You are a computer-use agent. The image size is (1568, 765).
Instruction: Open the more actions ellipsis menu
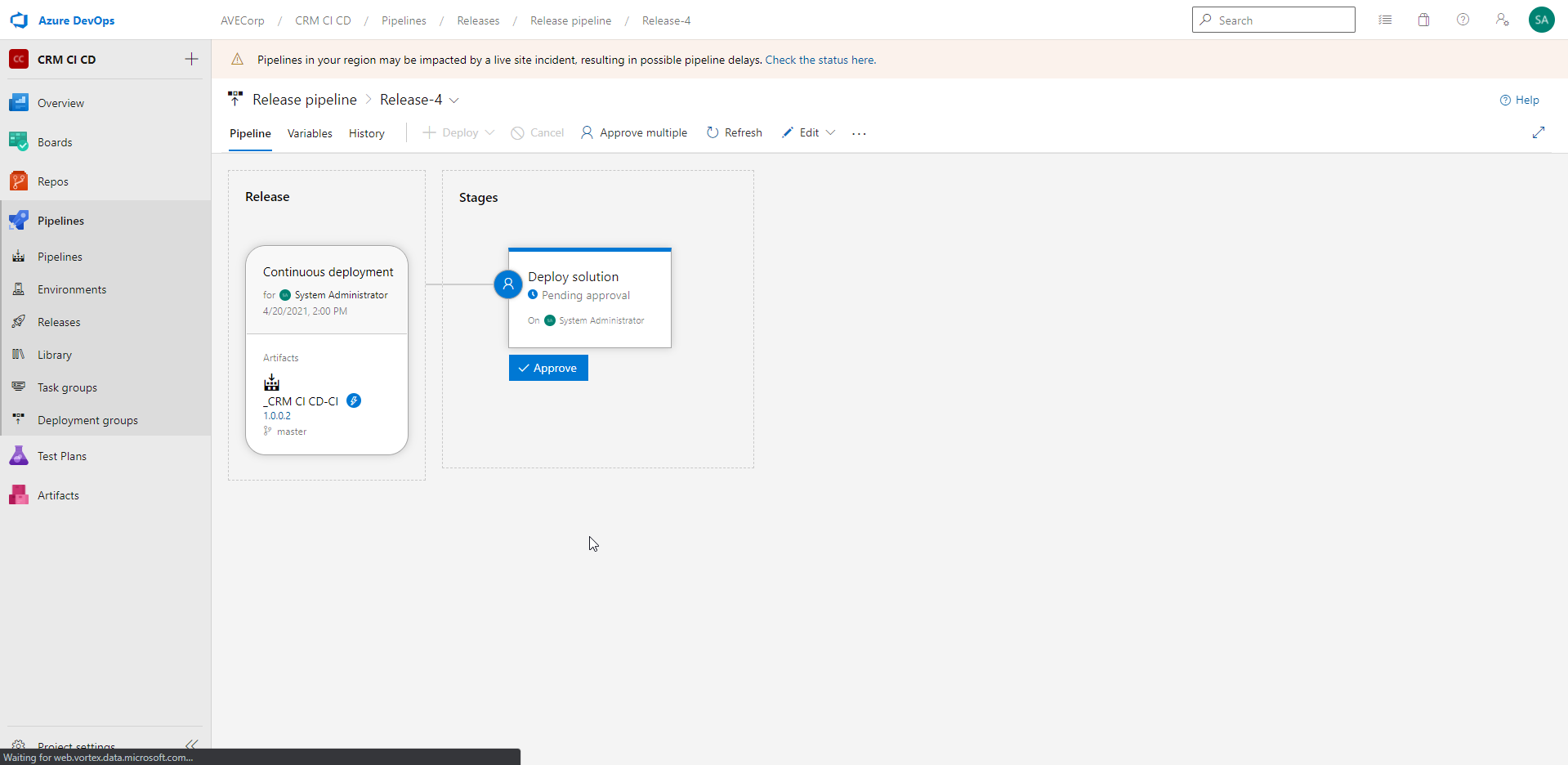859,133
